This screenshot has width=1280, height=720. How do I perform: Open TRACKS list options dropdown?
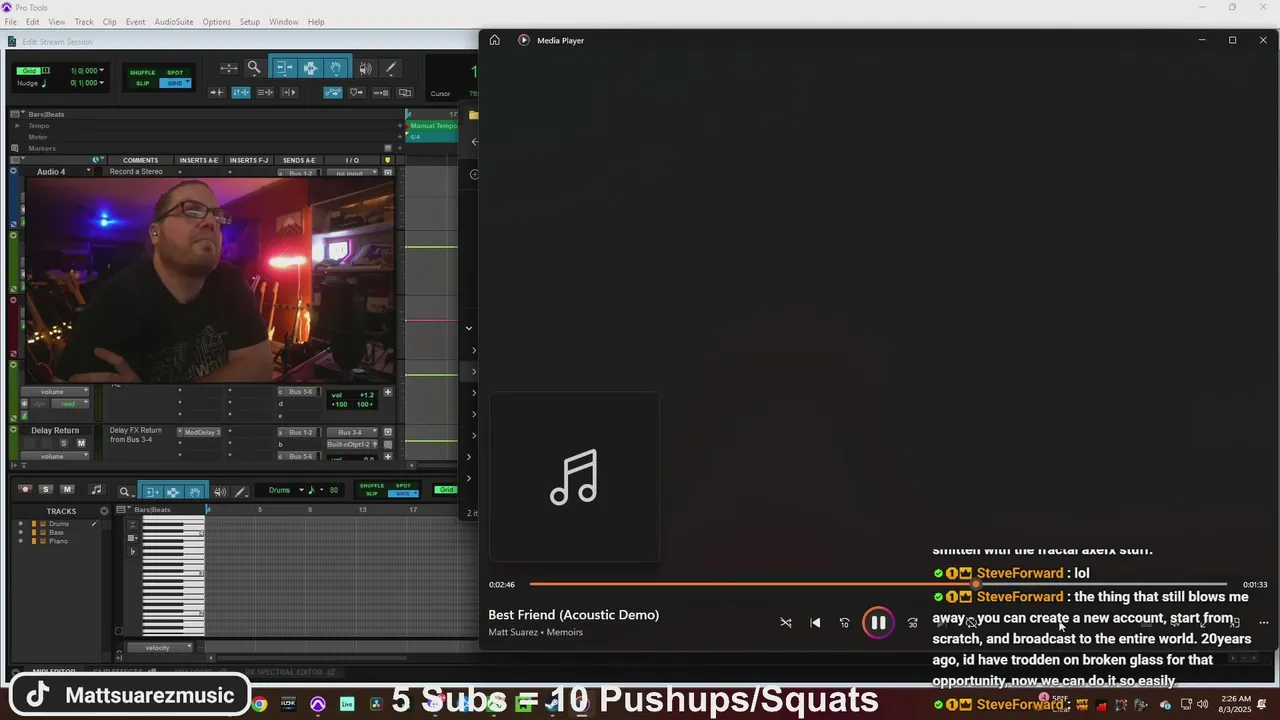point(104,511)
